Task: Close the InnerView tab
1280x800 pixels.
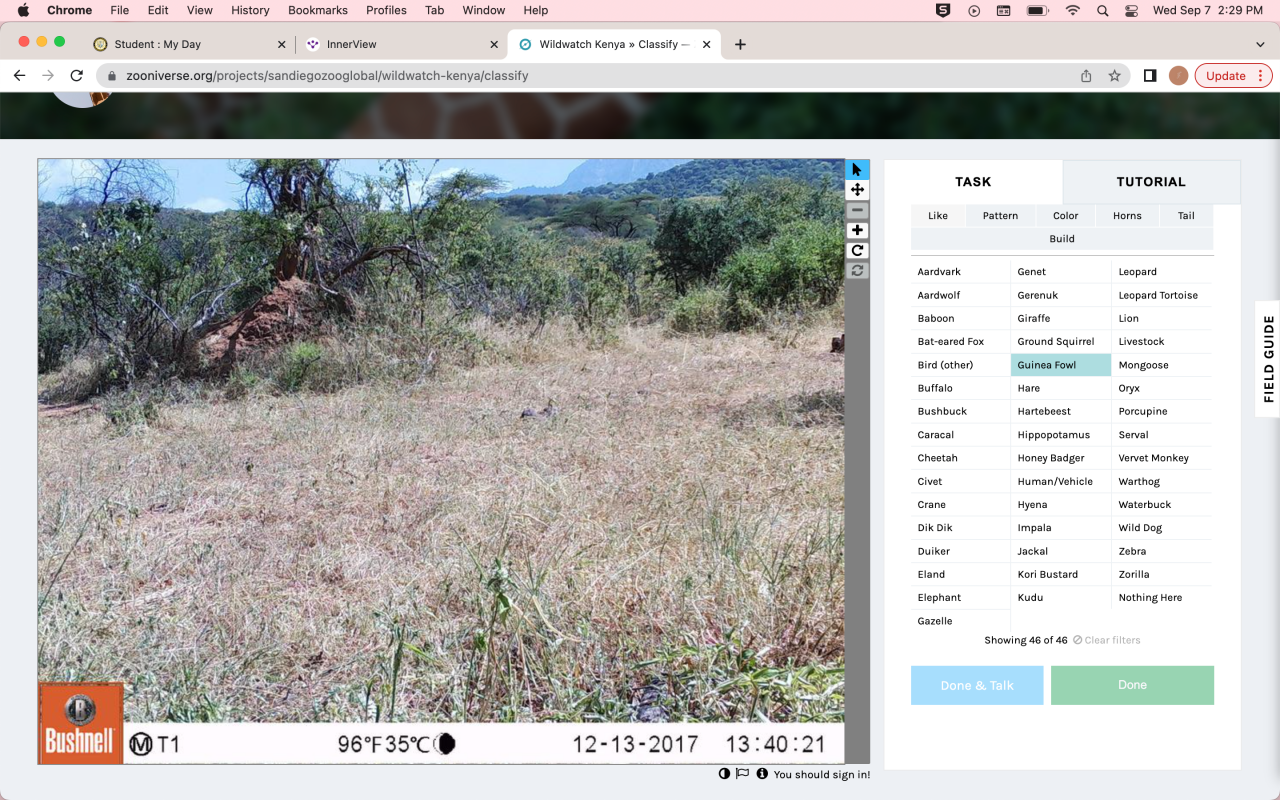Action: pos(494,44)
